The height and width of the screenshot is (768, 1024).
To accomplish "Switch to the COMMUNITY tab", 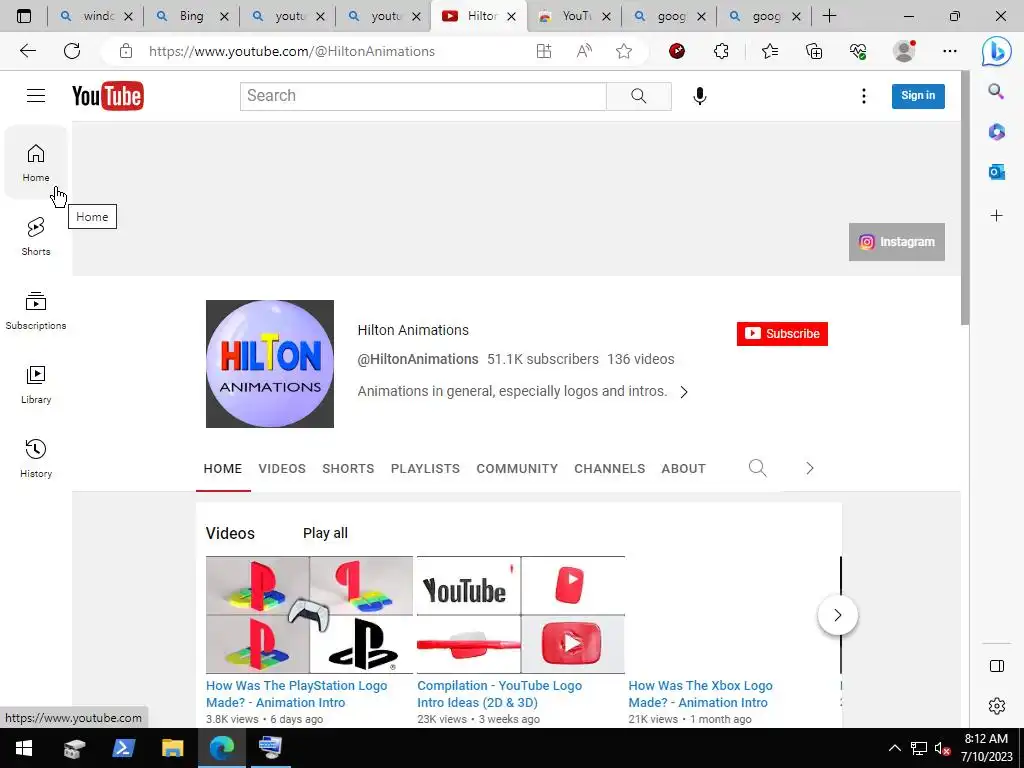I will pyautogui.click(x=517, y=468).
